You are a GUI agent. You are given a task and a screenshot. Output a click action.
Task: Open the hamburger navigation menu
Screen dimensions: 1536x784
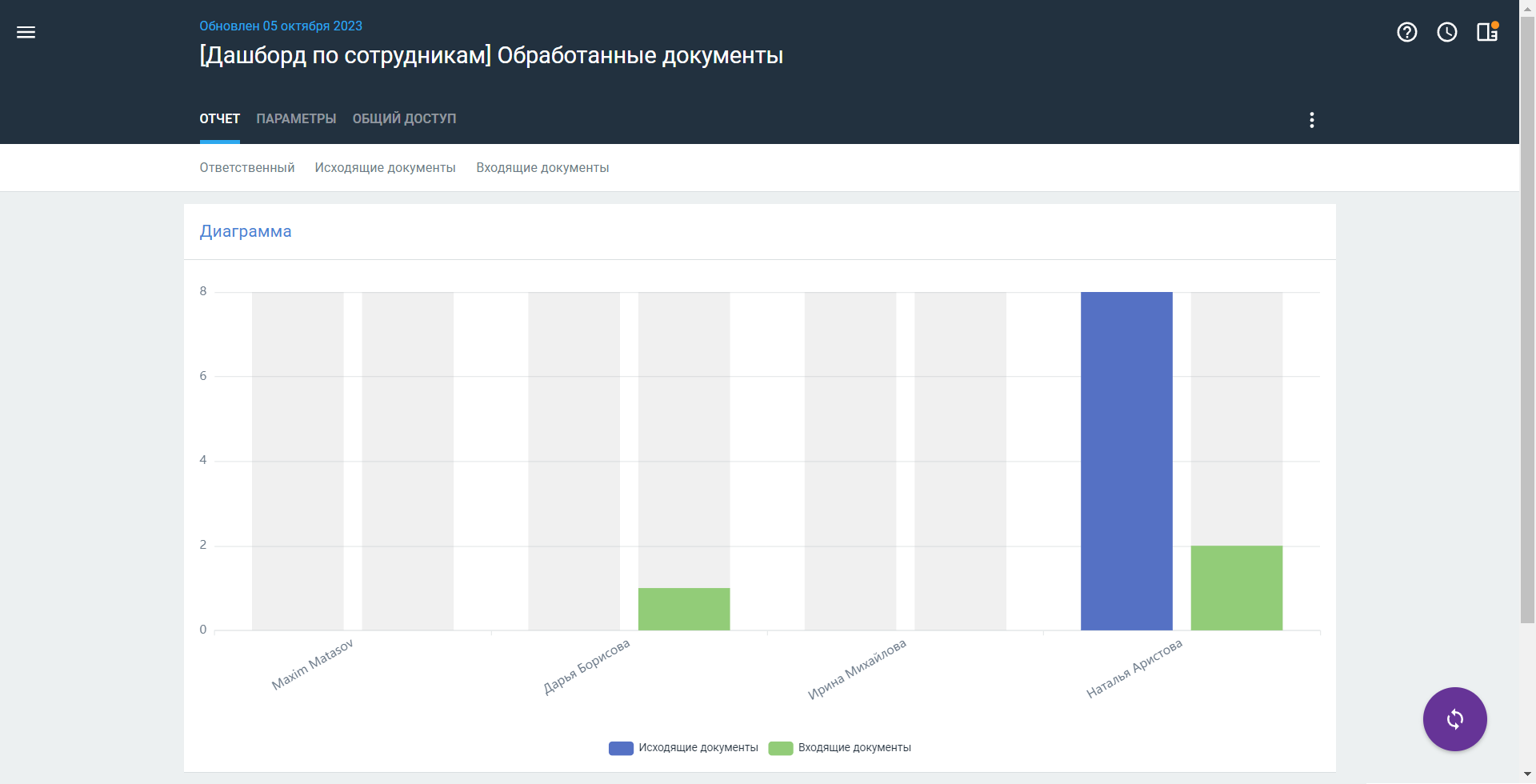coord(26,32)
